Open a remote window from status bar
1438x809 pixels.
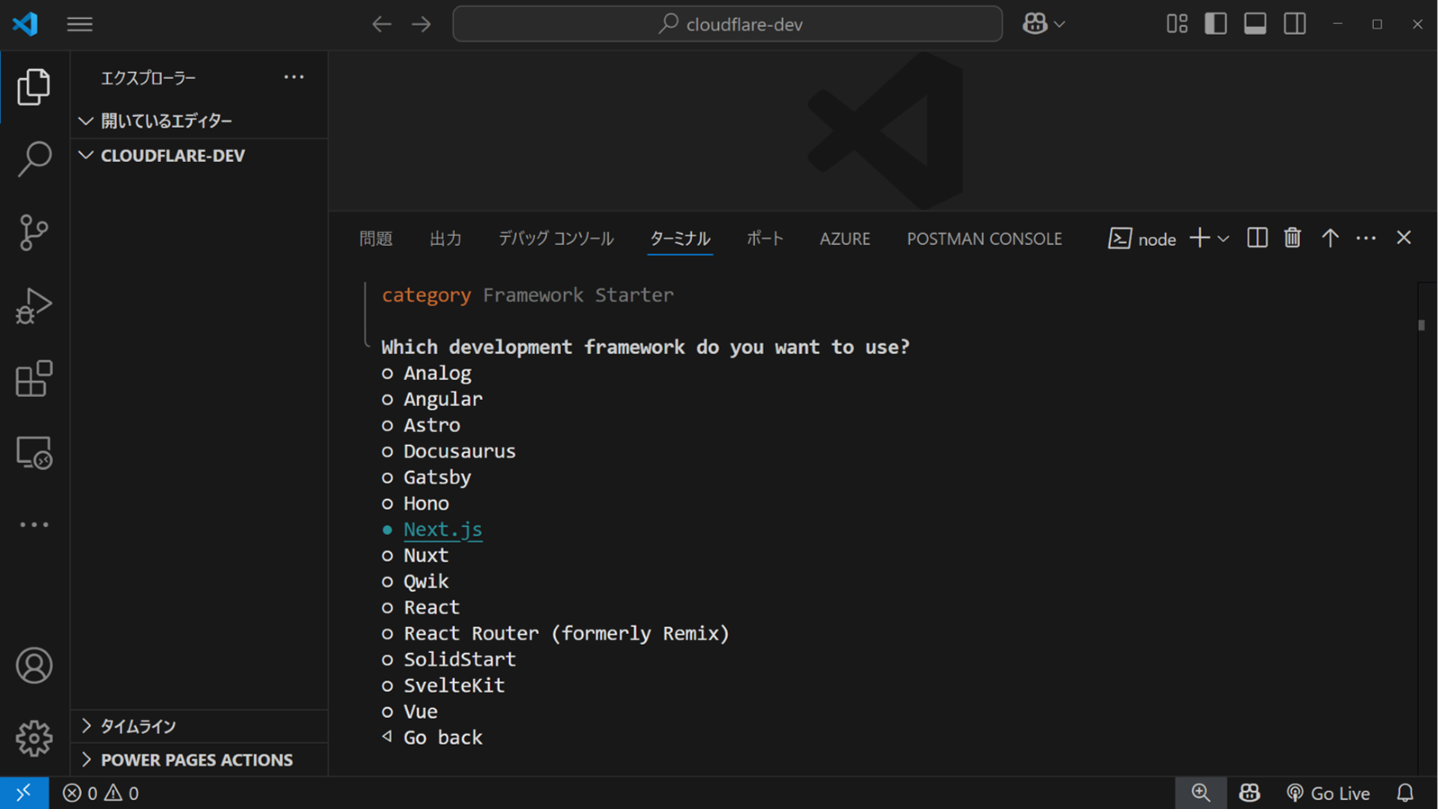[24, 793]
